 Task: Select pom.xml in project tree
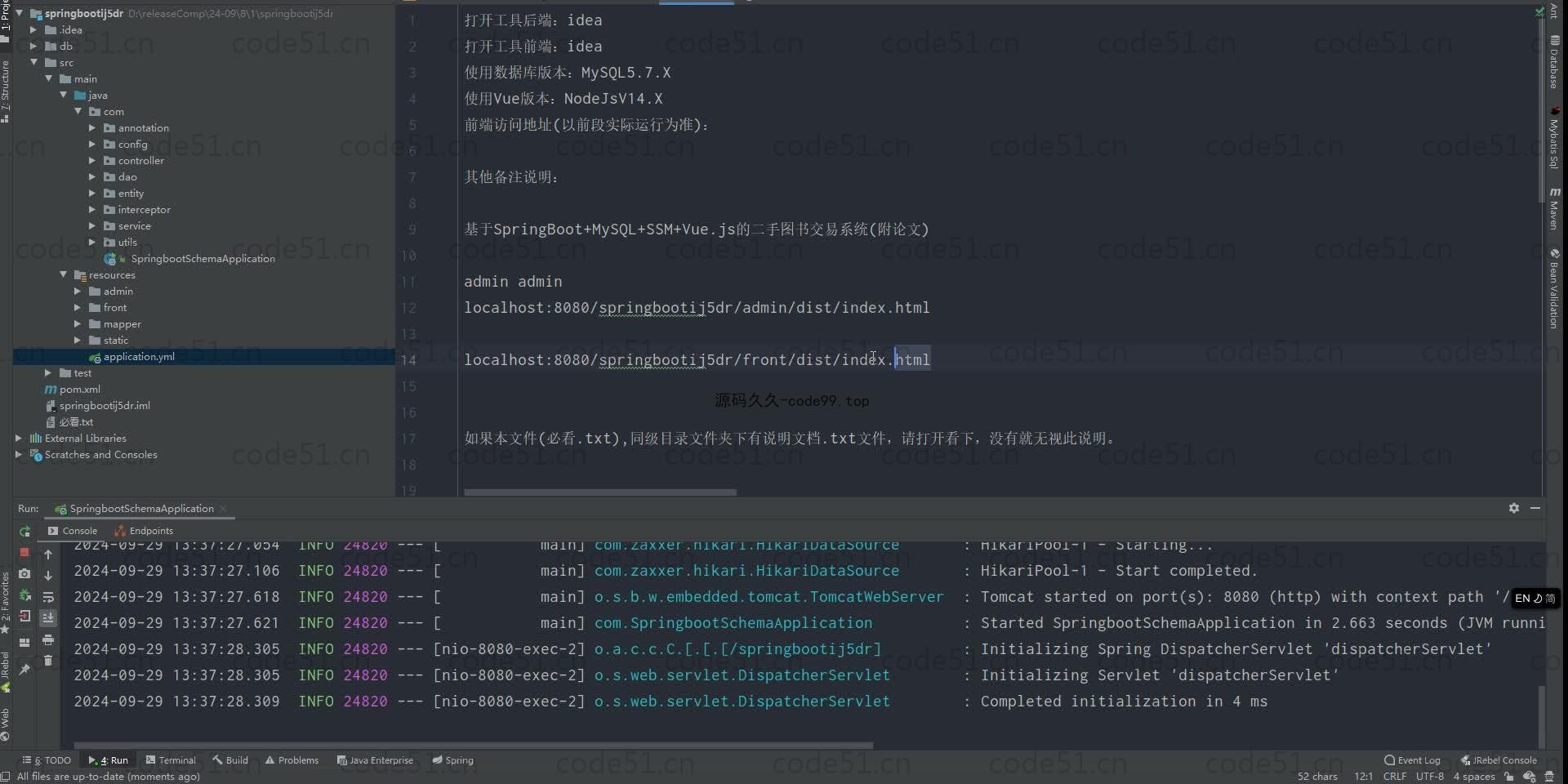(x=80, y=389)
